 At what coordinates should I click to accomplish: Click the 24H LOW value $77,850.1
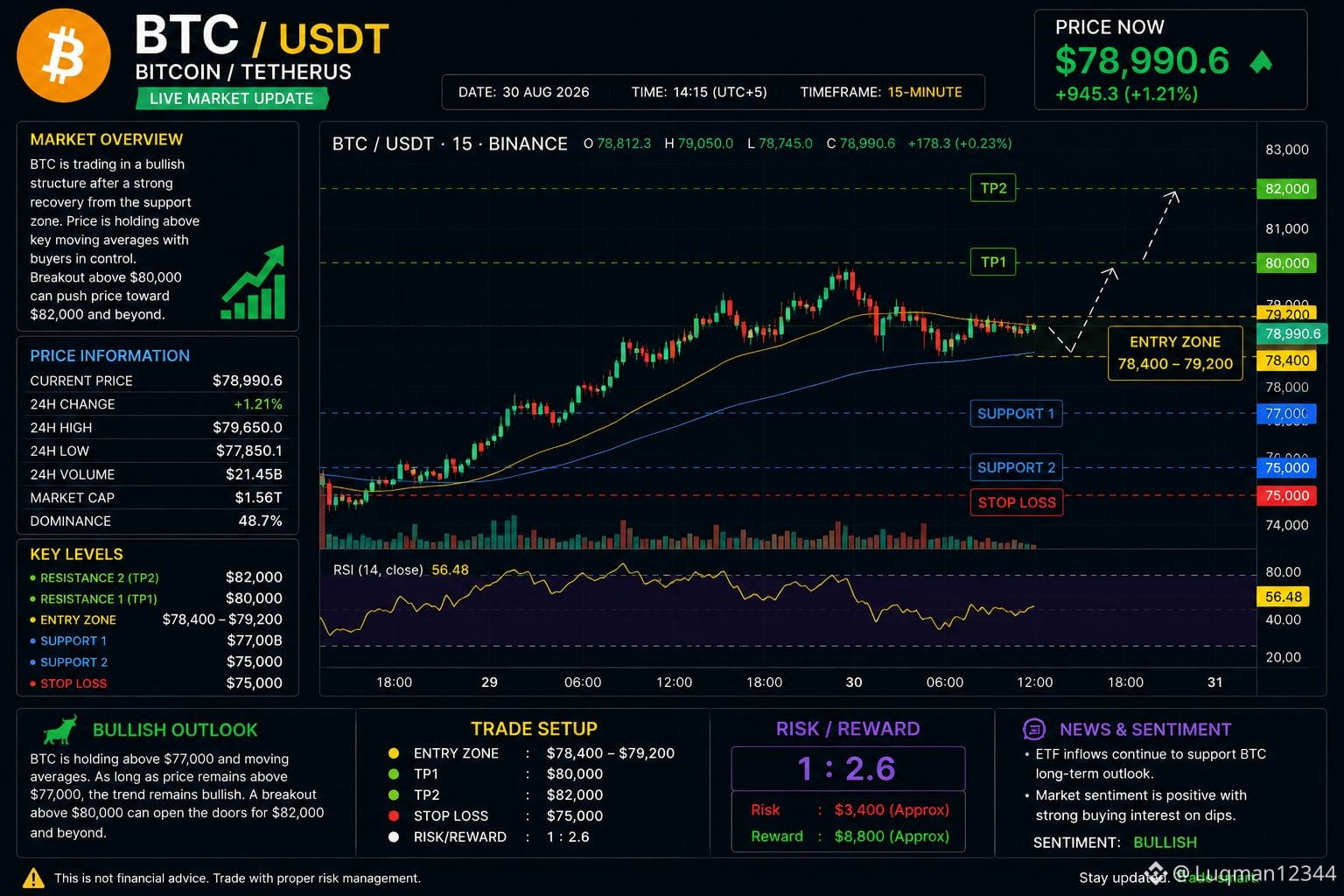point(249,451)
